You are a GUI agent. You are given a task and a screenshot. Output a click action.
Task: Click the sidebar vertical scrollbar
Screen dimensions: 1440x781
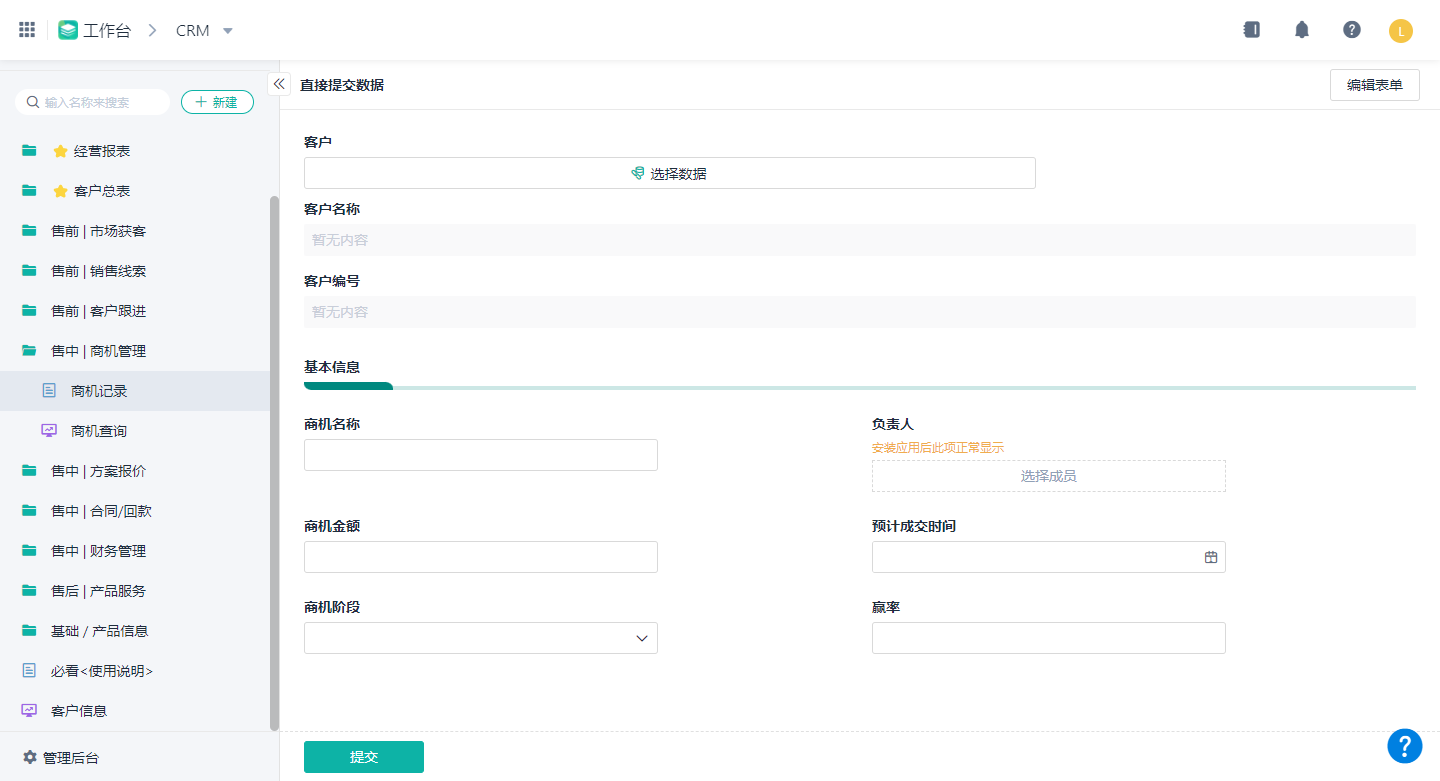coord(274,463)
